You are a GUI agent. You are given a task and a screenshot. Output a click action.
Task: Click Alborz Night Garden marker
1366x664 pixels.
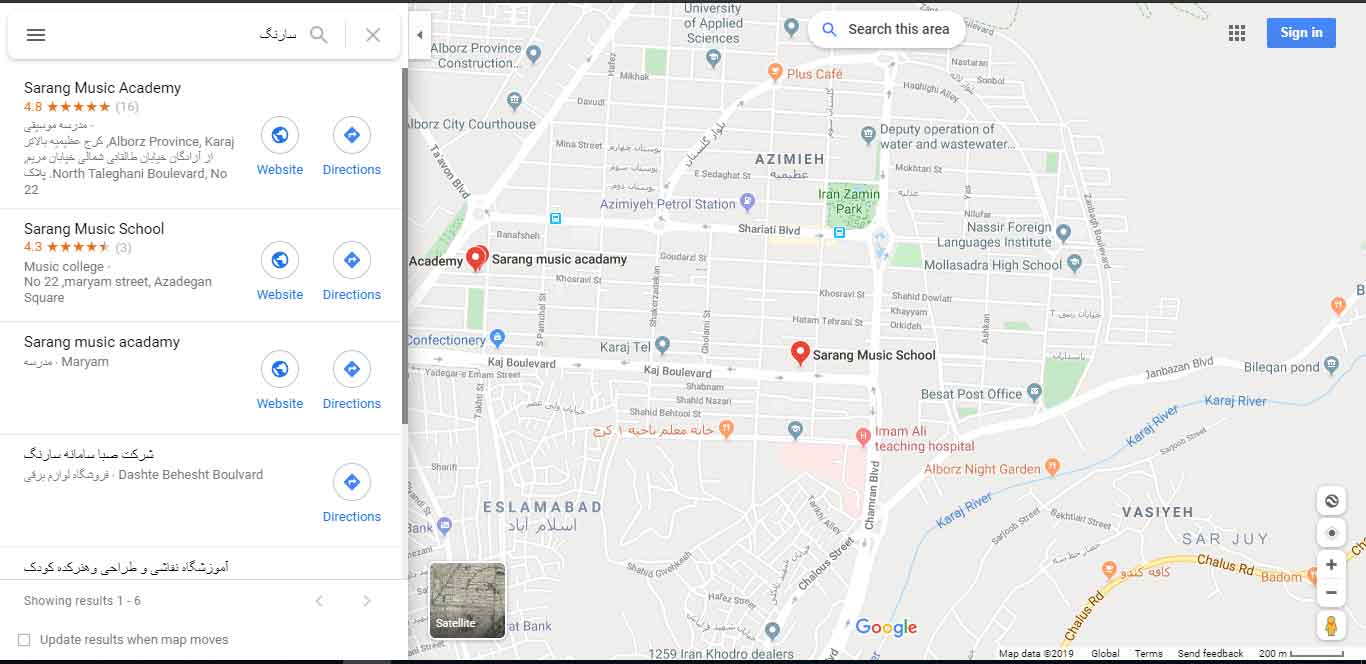click(x=1052, y=467)
